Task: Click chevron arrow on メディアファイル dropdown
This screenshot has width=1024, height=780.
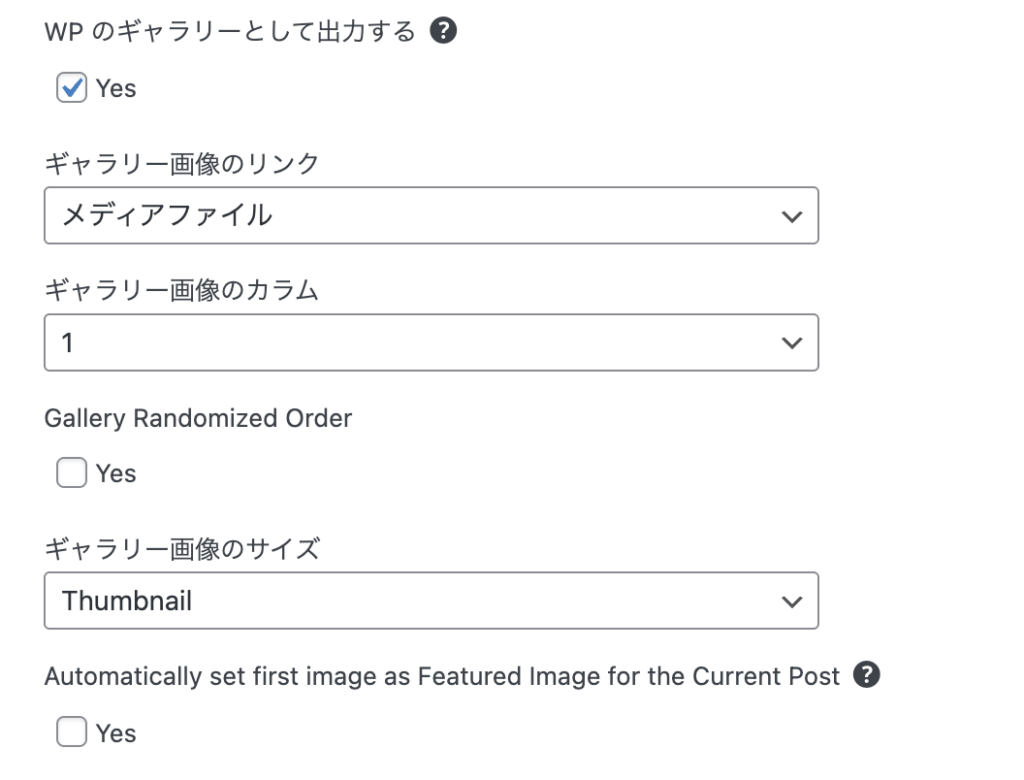Action: pos(791,216)
